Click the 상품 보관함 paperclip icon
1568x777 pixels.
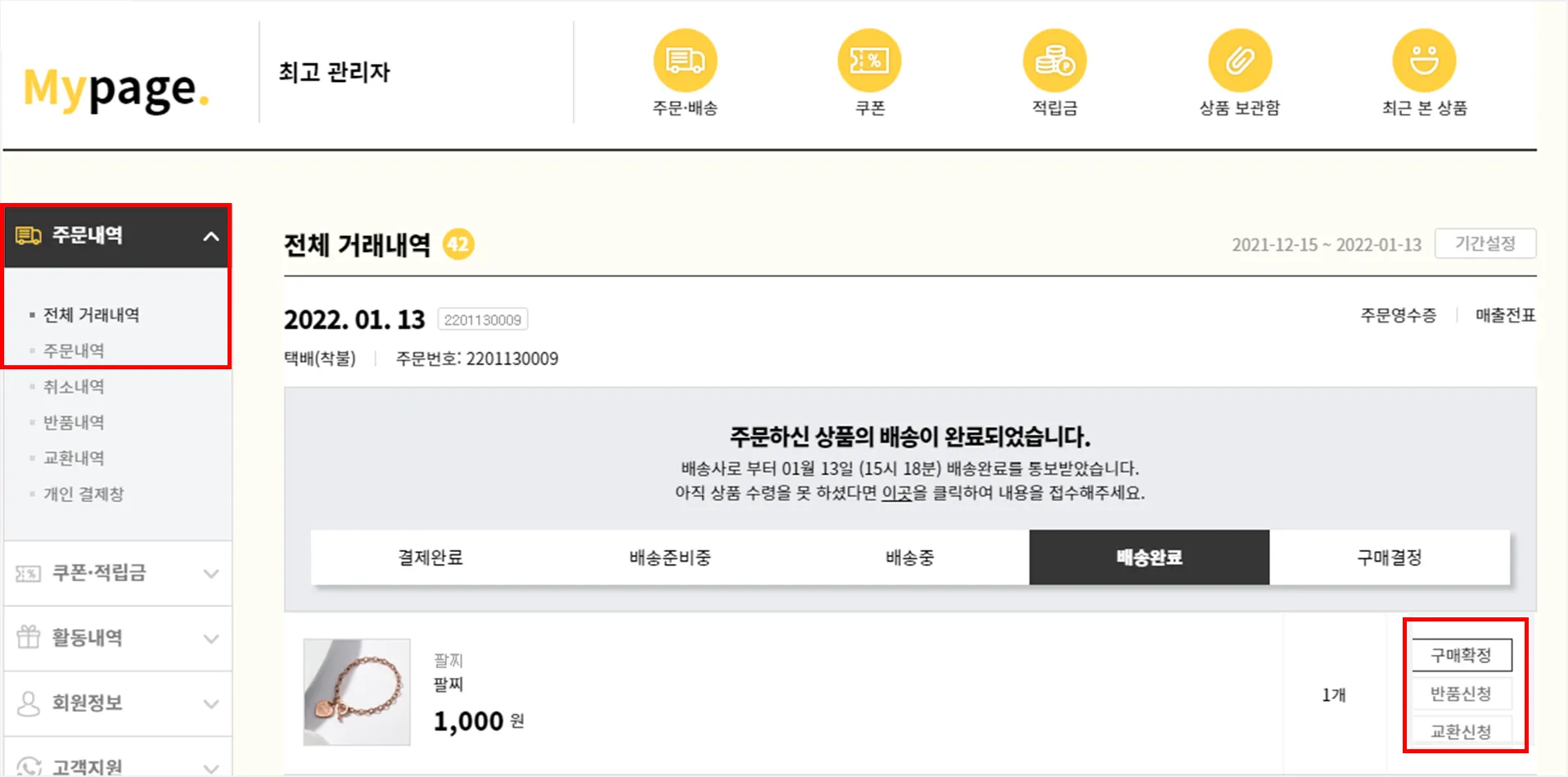pyautogui.click(x=1240, y=61)
